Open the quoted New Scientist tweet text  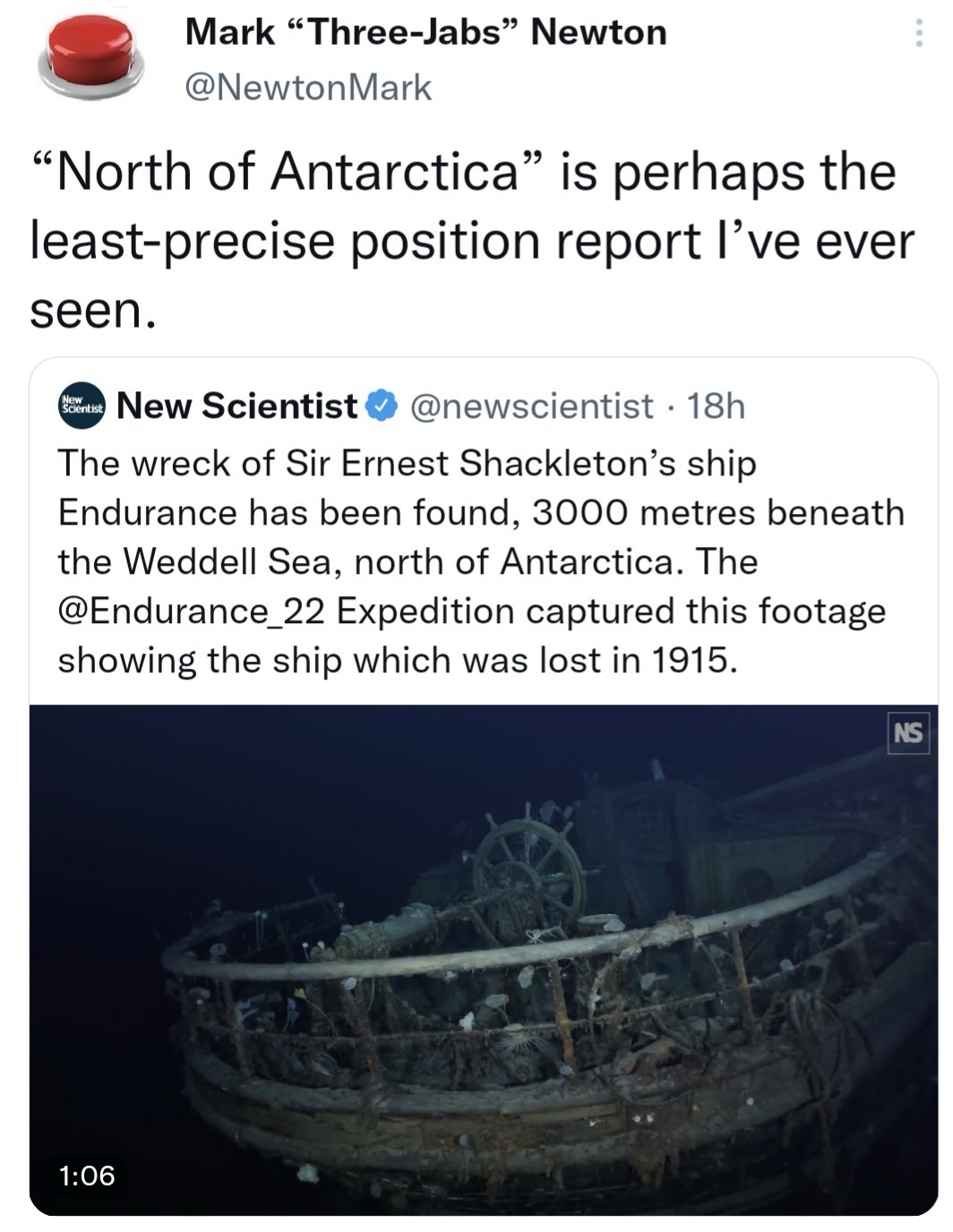click(x=481, y=562)
